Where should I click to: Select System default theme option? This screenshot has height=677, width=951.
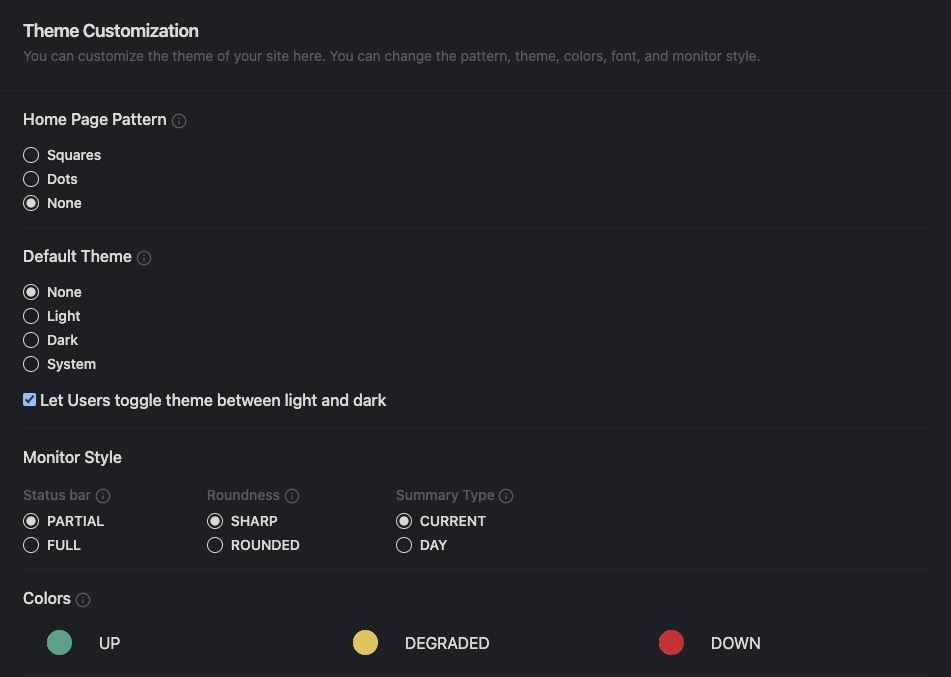31,364
